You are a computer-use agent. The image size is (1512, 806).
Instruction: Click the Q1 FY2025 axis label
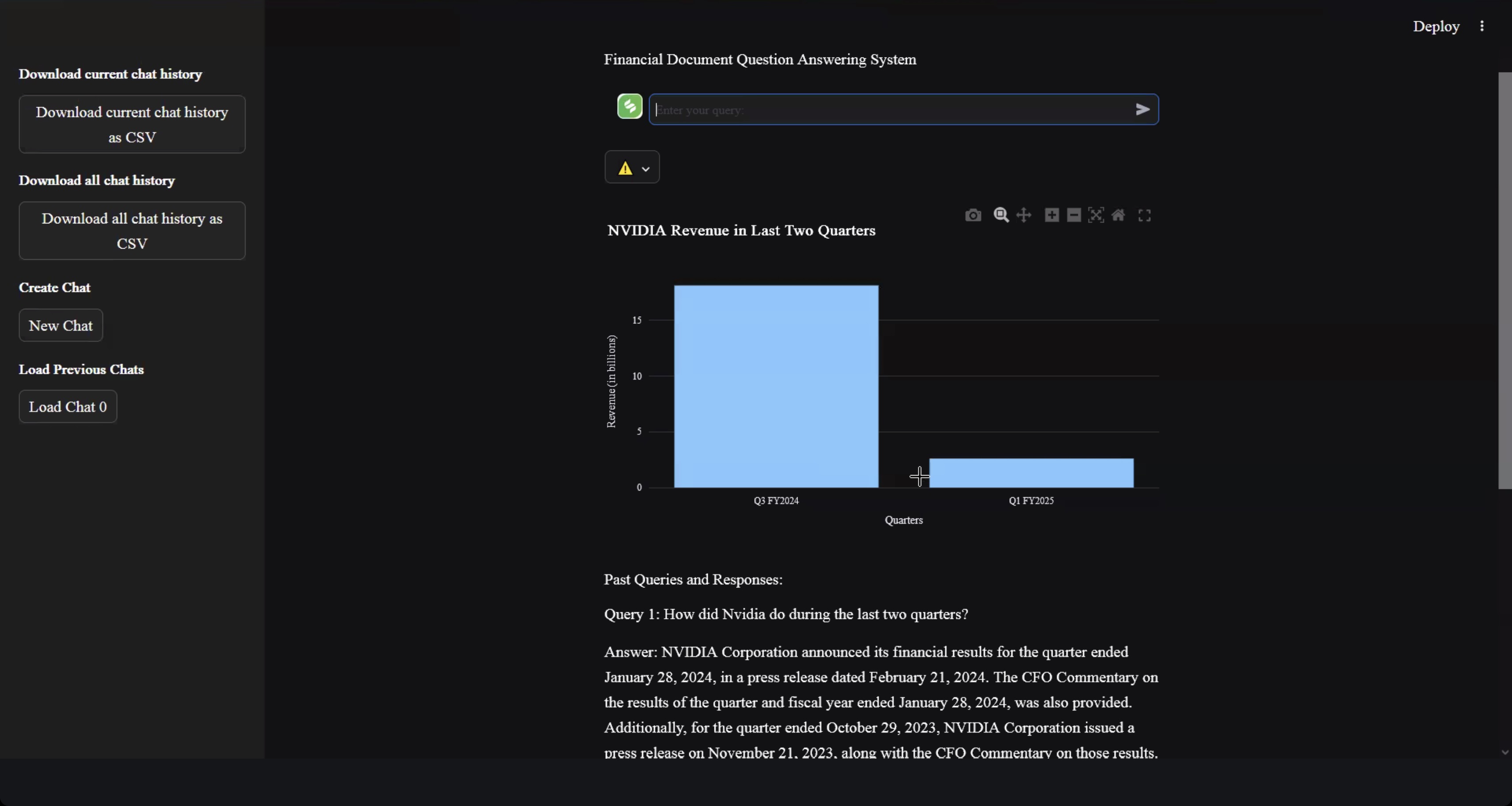coord(1031,500)
